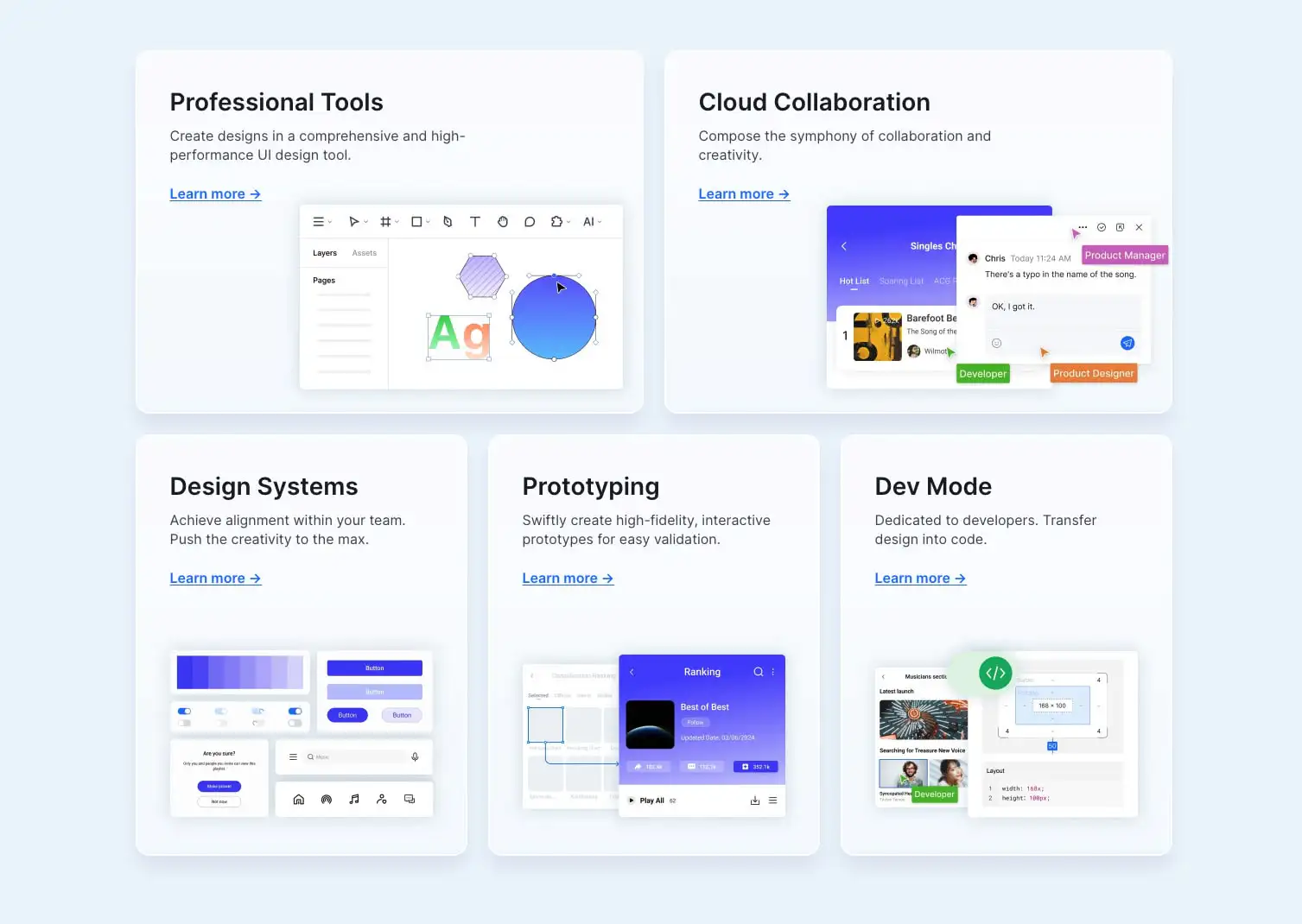Select the Frame tool in the toolbar
This screenshot has width=1302, height=924.
point(385,222)
